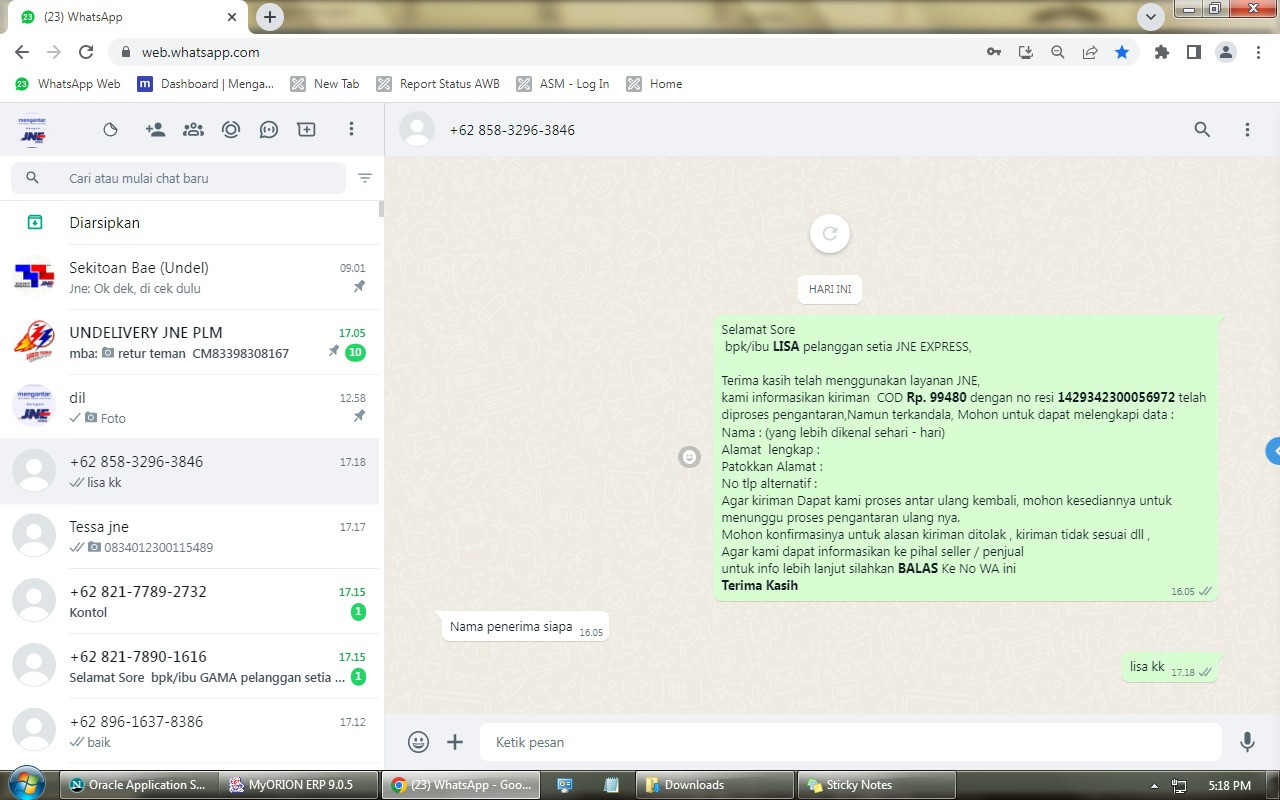Click the blue side panel arrow
The width and height of the screenshot is (1280, 800).
click(x=1273, y=450)
